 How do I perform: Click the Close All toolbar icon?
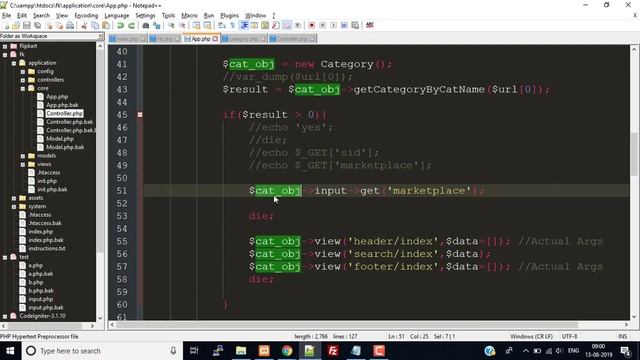tap(59, 25)
